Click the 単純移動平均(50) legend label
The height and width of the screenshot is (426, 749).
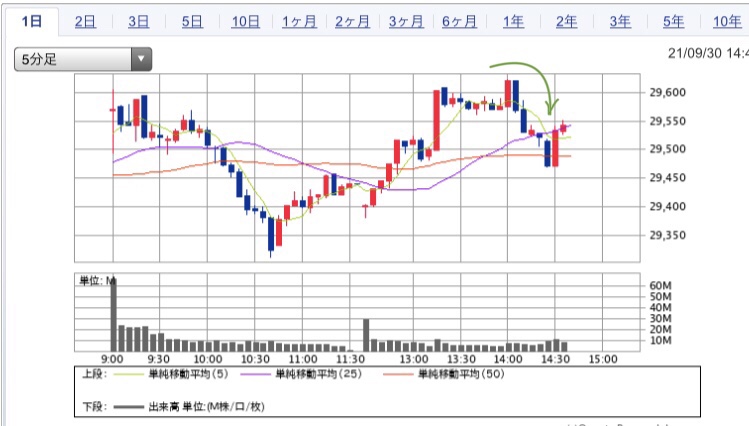pos(461,374)
